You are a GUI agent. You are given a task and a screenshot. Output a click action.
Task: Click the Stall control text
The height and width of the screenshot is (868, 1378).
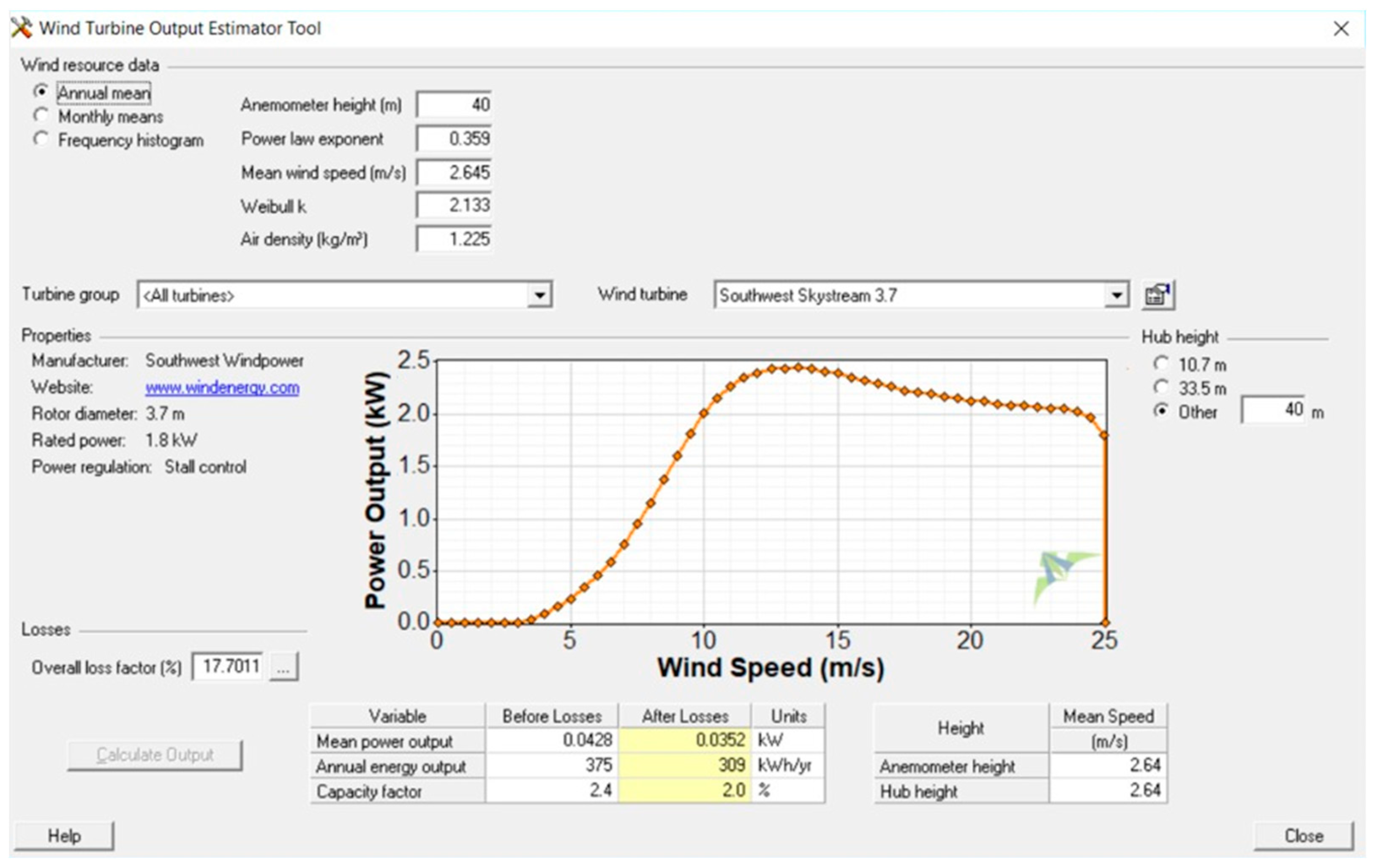pos(205,466)
